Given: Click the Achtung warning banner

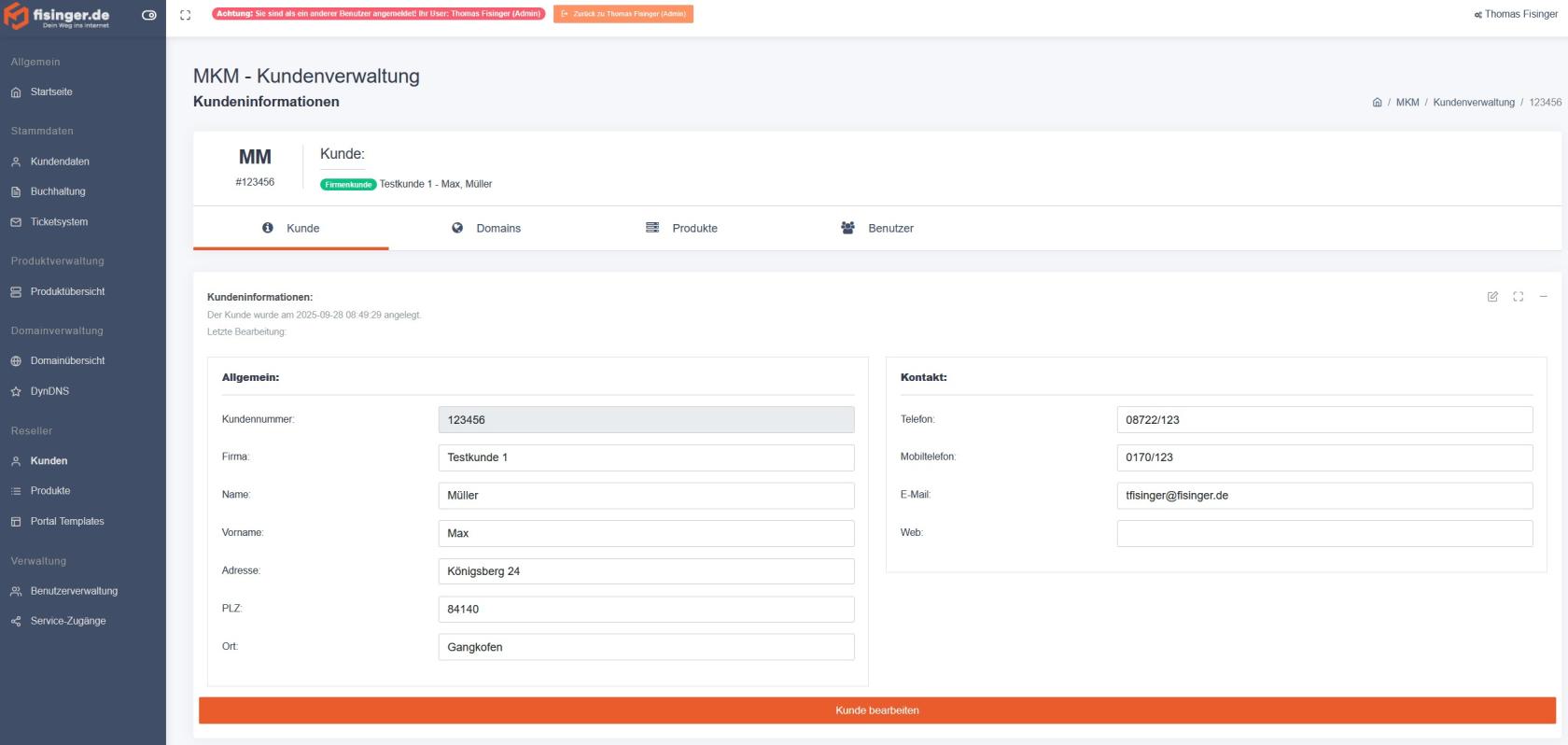Looking at the screenshot, I should 378,14.
